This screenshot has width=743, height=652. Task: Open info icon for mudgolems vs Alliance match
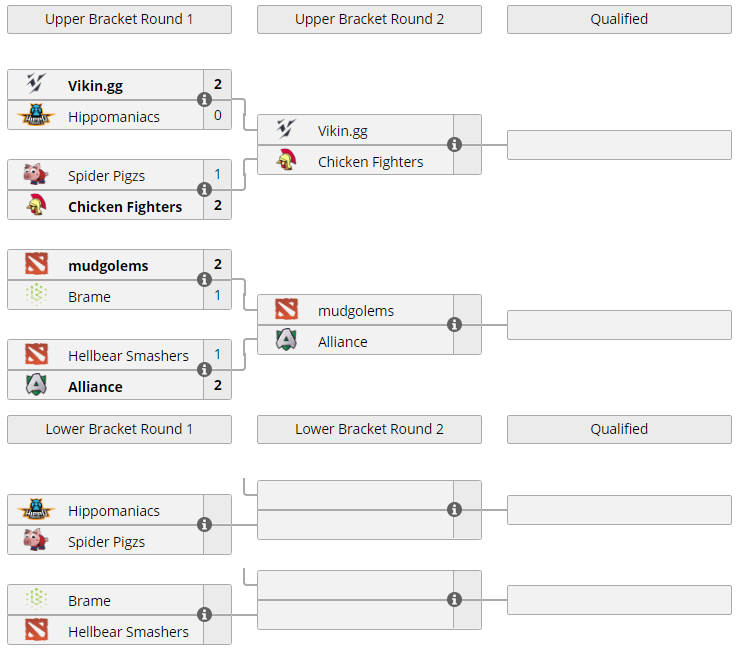coord(455,325)
